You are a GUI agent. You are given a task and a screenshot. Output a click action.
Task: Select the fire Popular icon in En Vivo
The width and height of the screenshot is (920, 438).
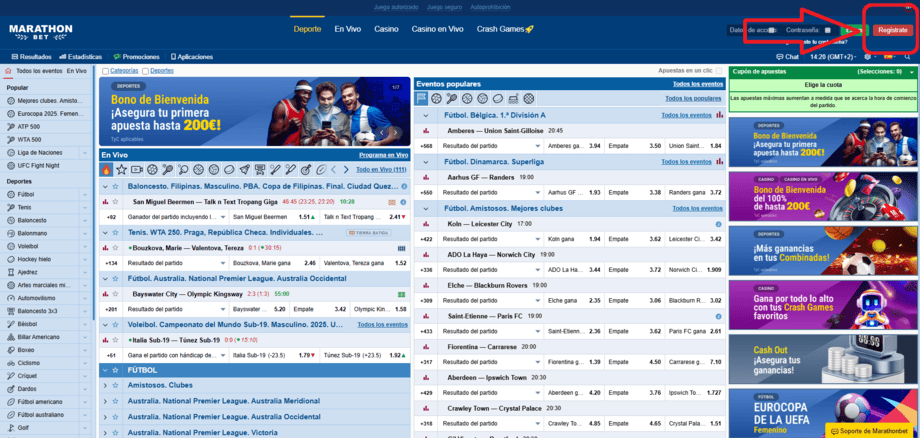click(x=106, y=169)
